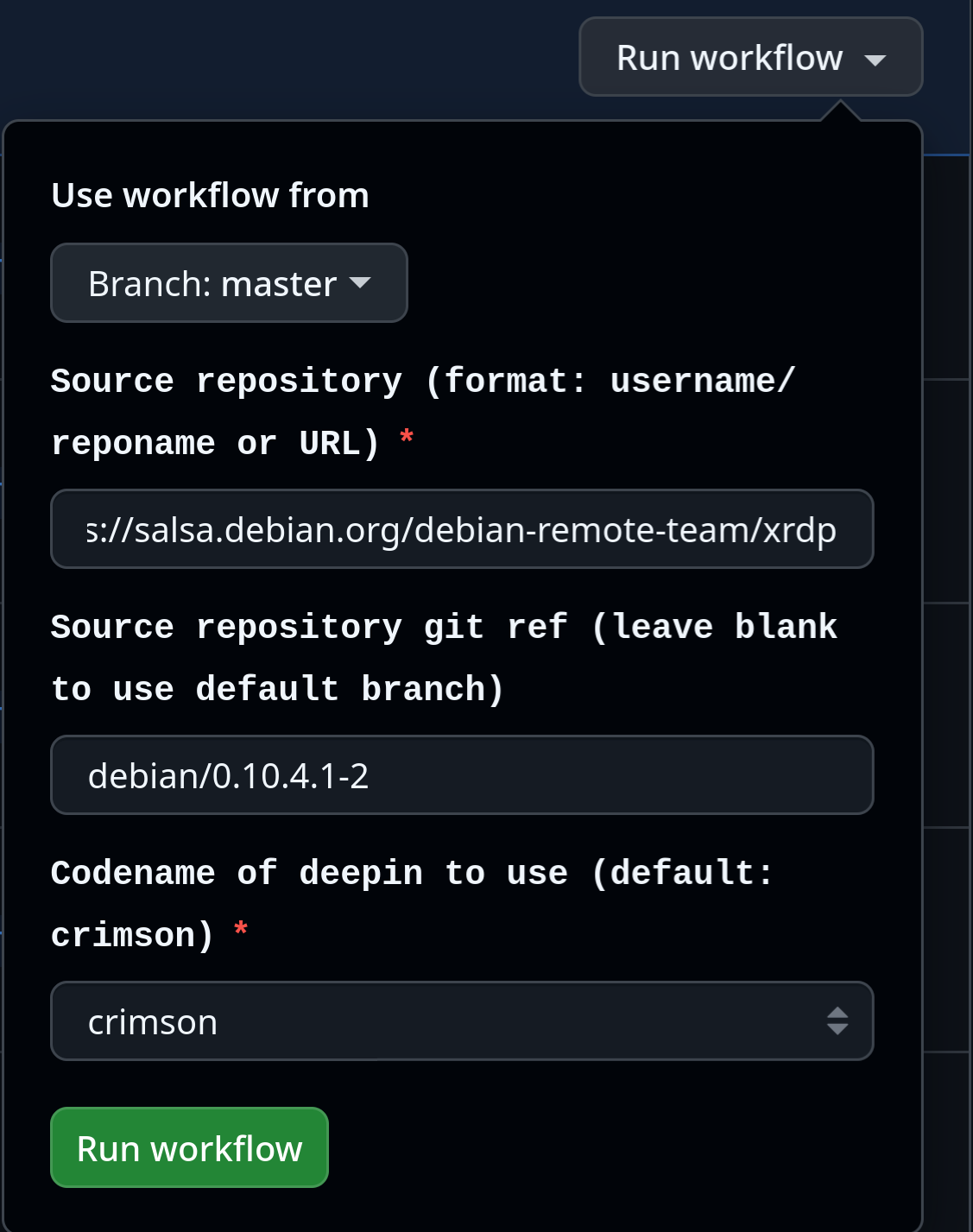
Task: Open the Run workflow dropdown at top
Action: [750, 58]
